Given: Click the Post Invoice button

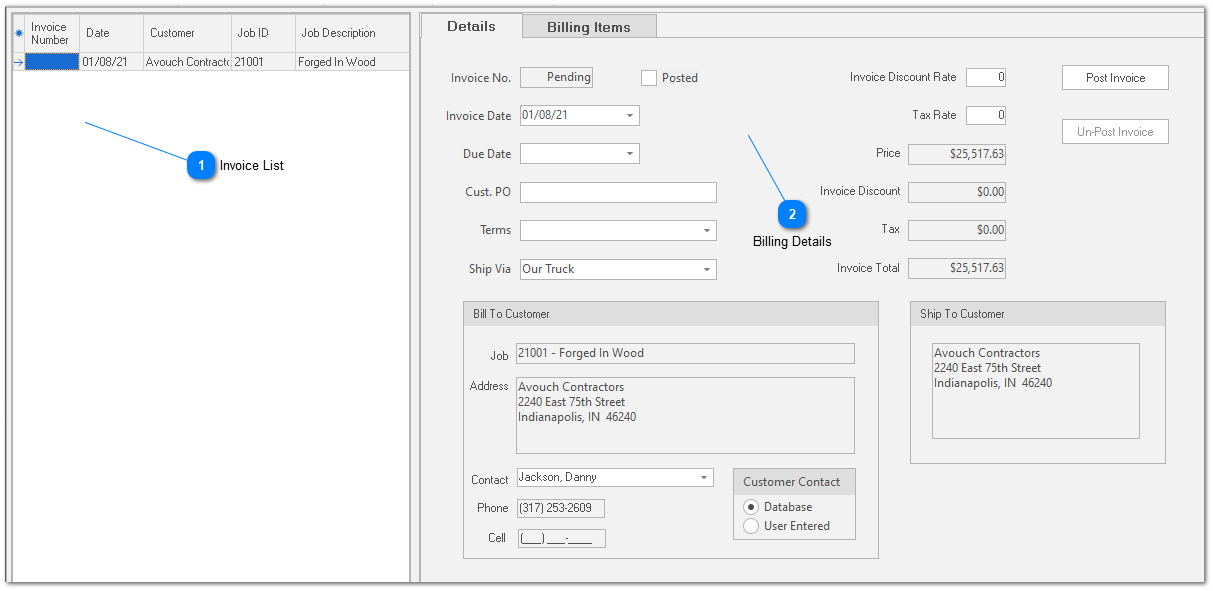Looking at the screenshot, I should pos(1114,77).
